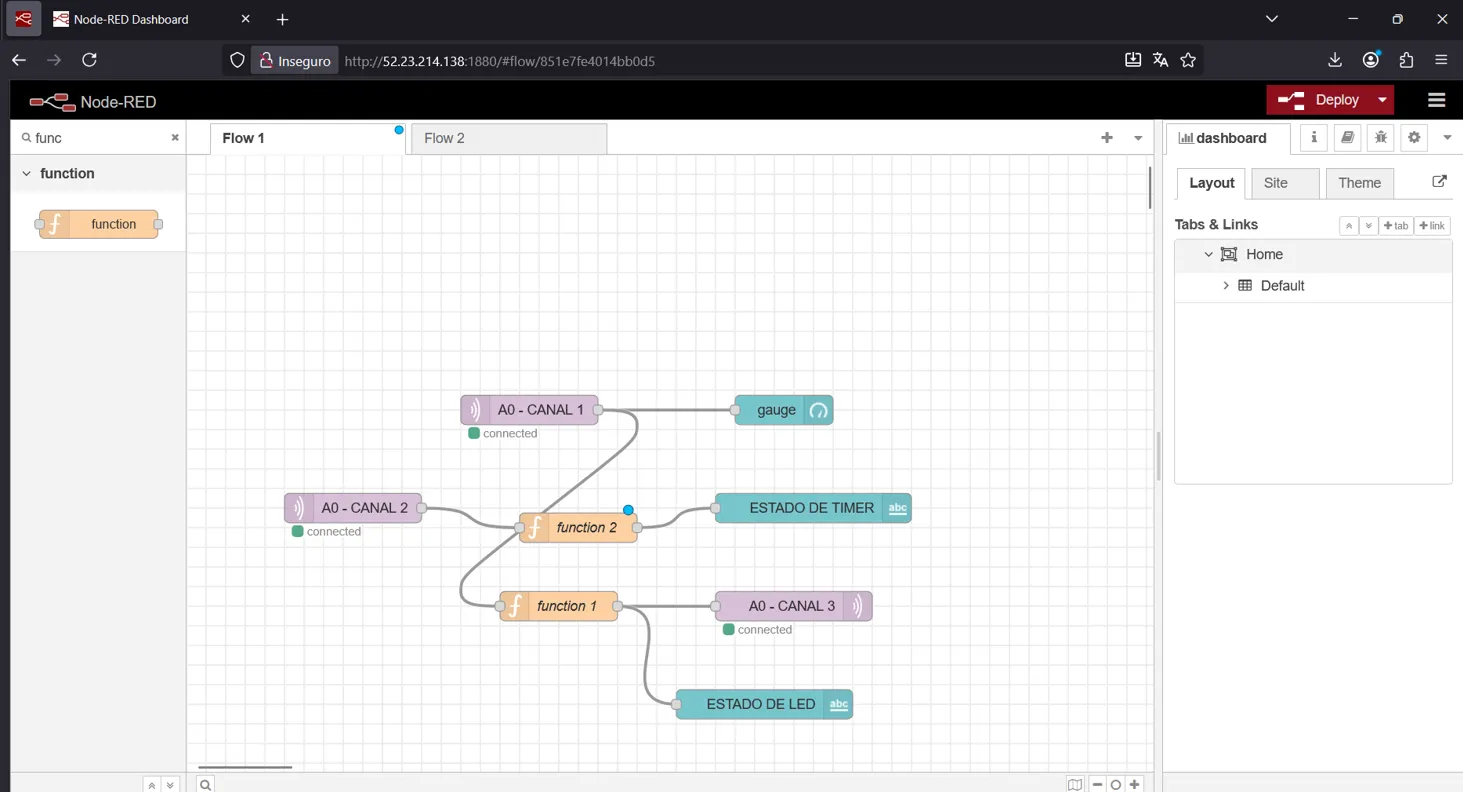Add a new flow tab

click(x=1106, y=138)
